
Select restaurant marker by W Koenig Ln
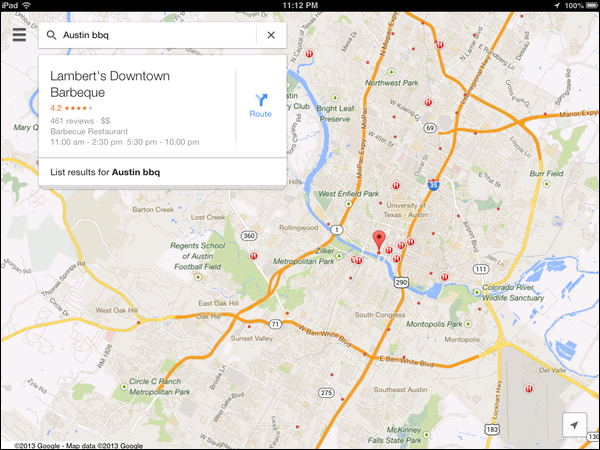pos(428,102)
